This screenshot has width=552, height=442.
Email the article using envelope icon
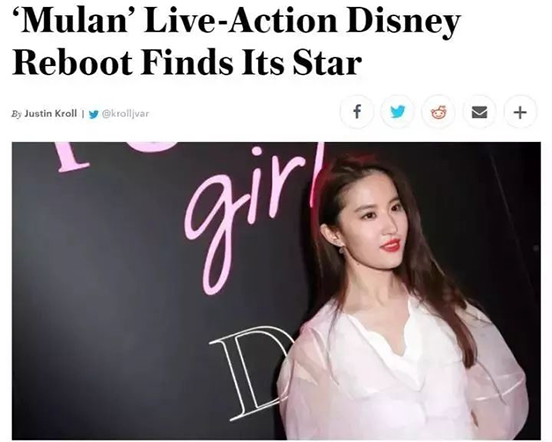coord(479,112)
